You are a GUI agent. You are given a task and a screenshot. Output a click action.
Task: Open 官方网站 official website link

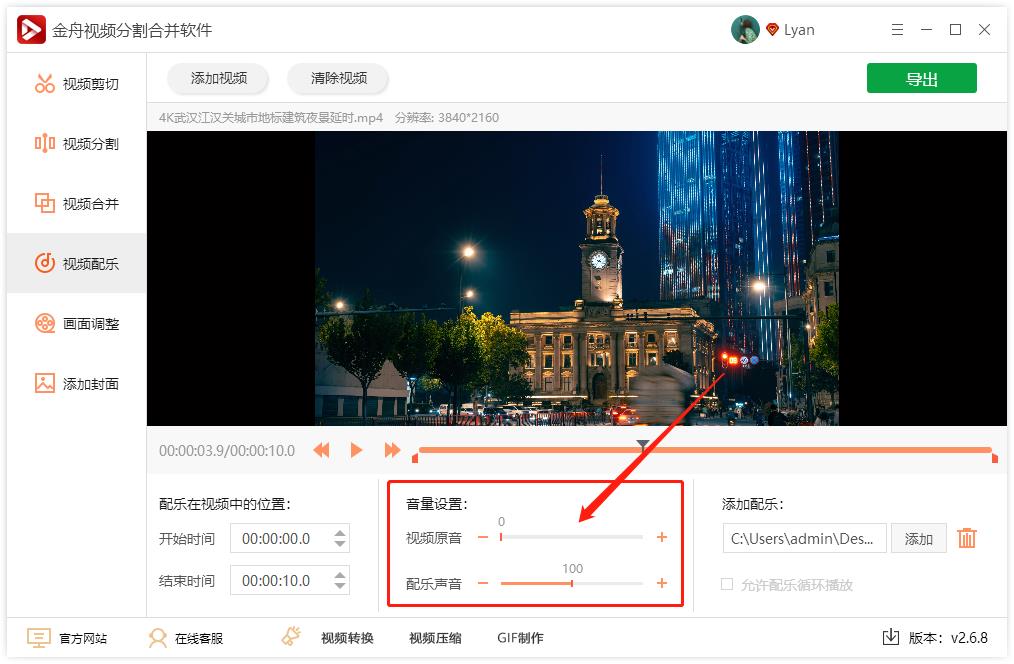[67, 638]
